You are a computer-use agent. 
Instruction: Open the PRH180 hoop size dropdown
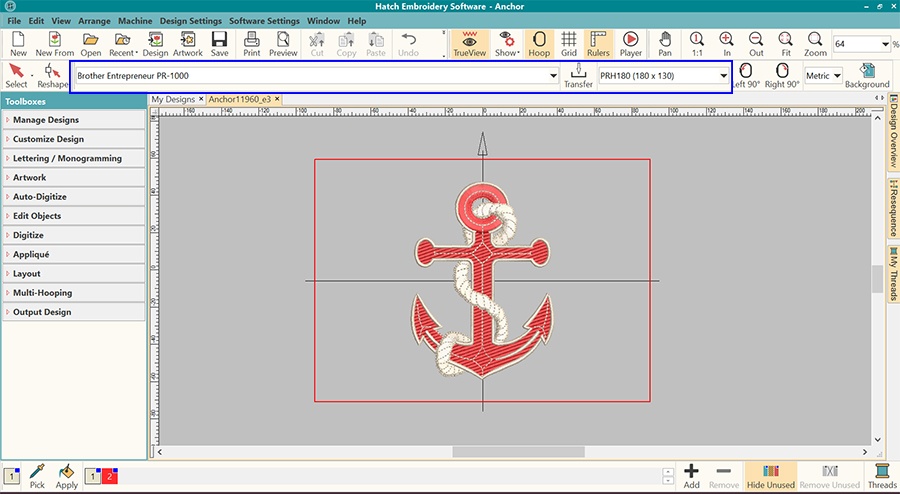point(723,76)
